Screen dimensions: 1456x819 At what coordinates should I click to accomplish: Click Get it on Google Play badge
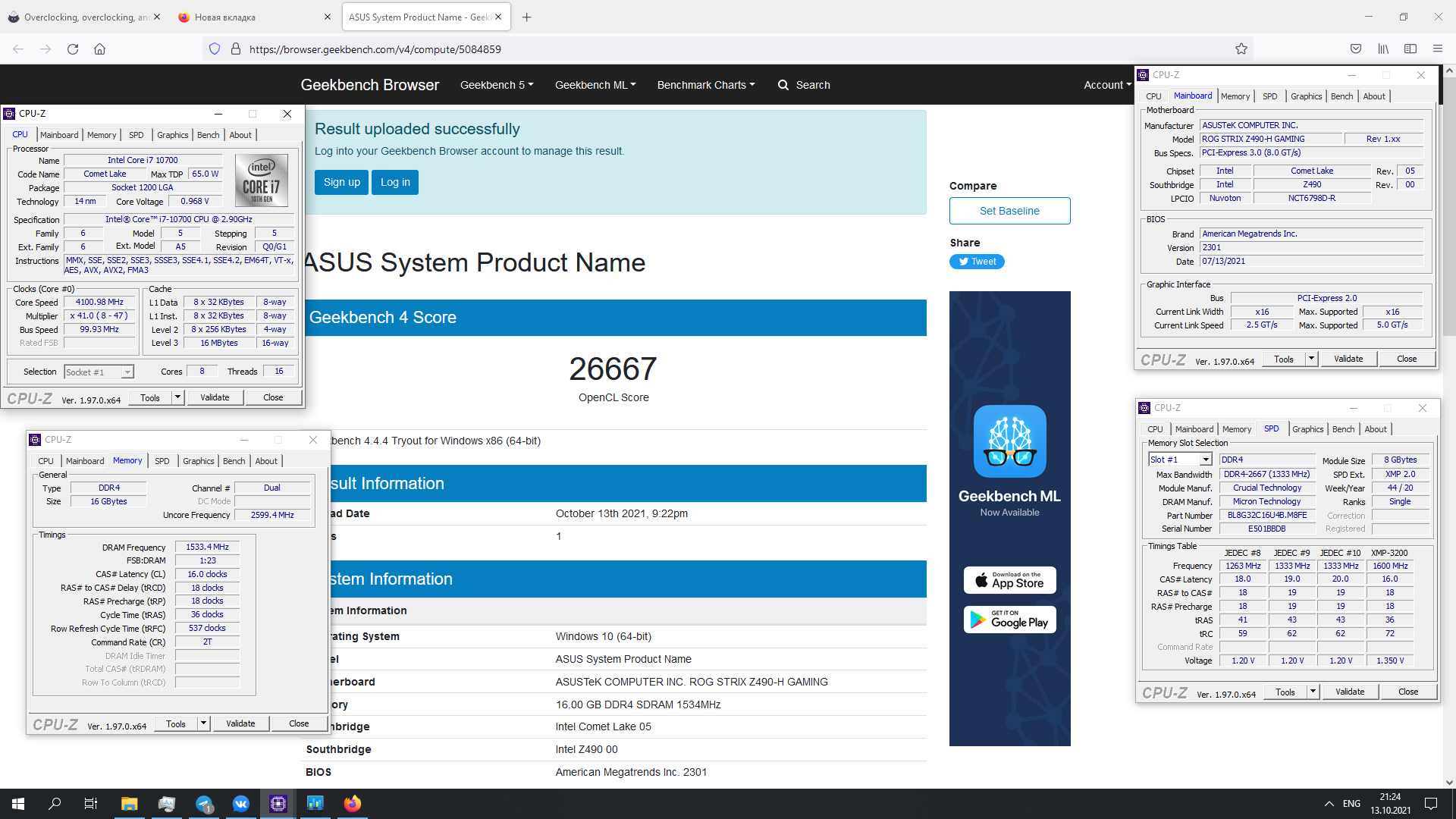click(1009, 620)
